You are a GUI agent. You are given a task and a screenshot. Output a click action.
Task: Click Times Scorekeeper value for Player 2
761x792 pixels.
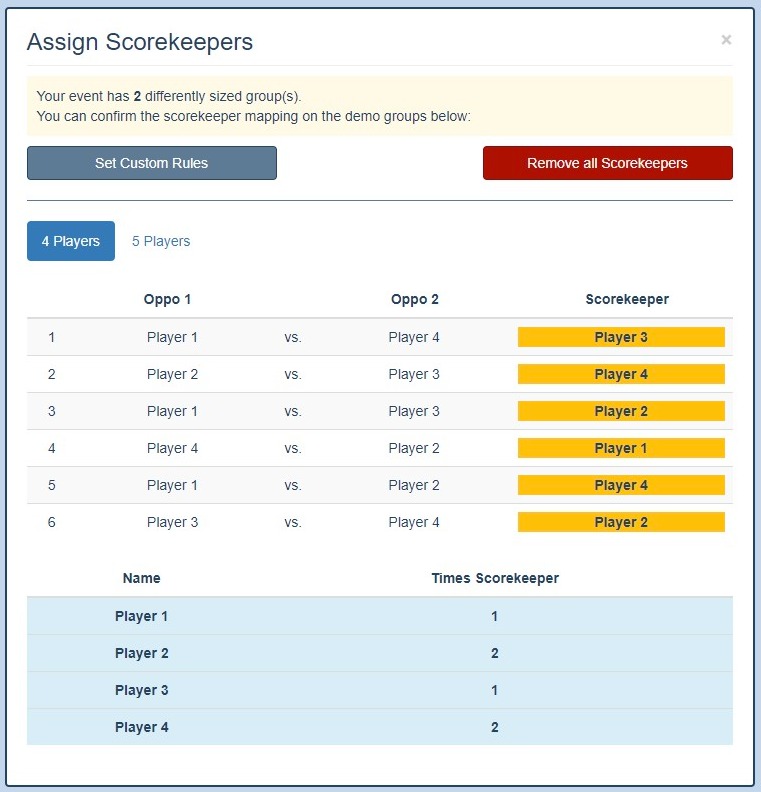click(494, 653)
